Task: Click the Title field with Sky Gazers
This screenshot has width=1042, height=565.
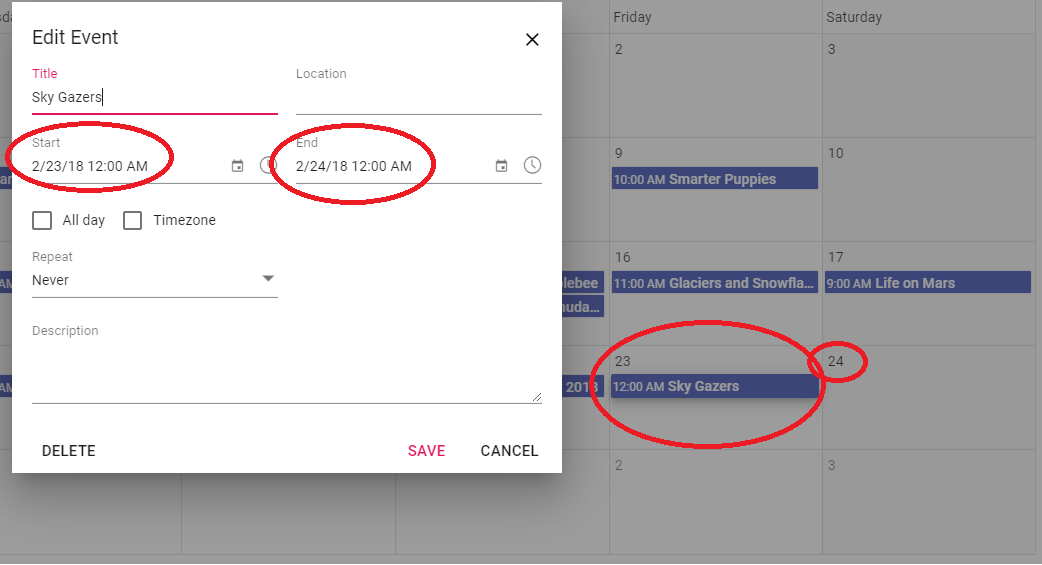Action: pos(154,98)
